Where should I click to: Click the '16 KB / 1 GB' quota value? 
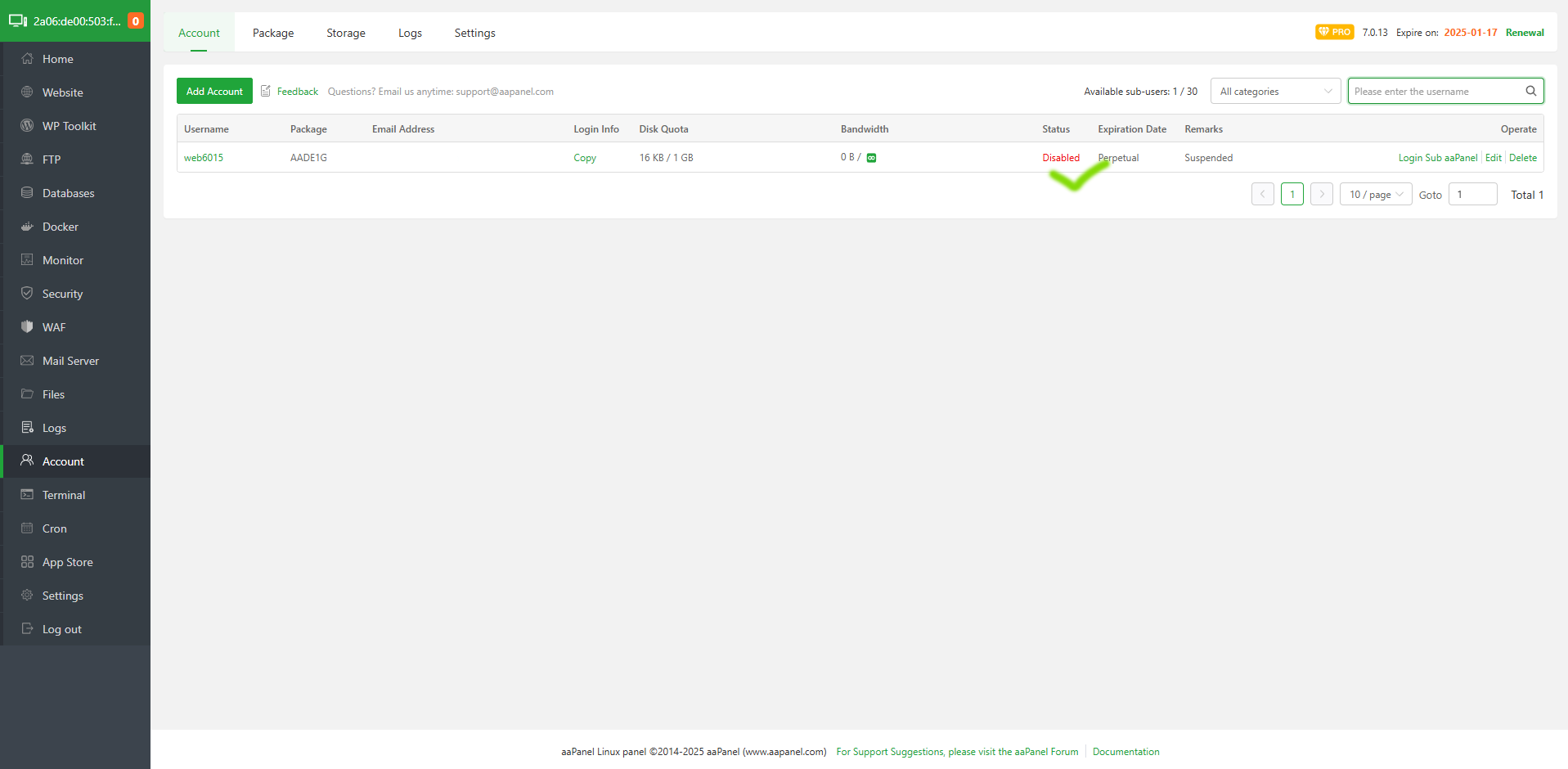pyautogui.click(x=666, y=158)
